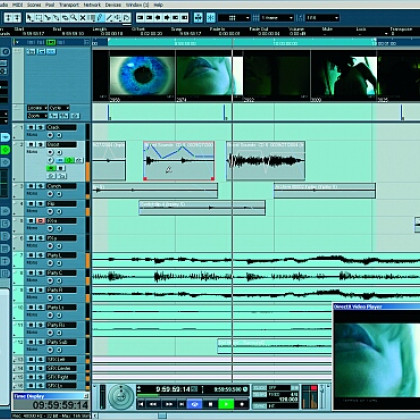Click the Record button in transport
The height and width of the screenshot is (420, 420).
[242, 404]
